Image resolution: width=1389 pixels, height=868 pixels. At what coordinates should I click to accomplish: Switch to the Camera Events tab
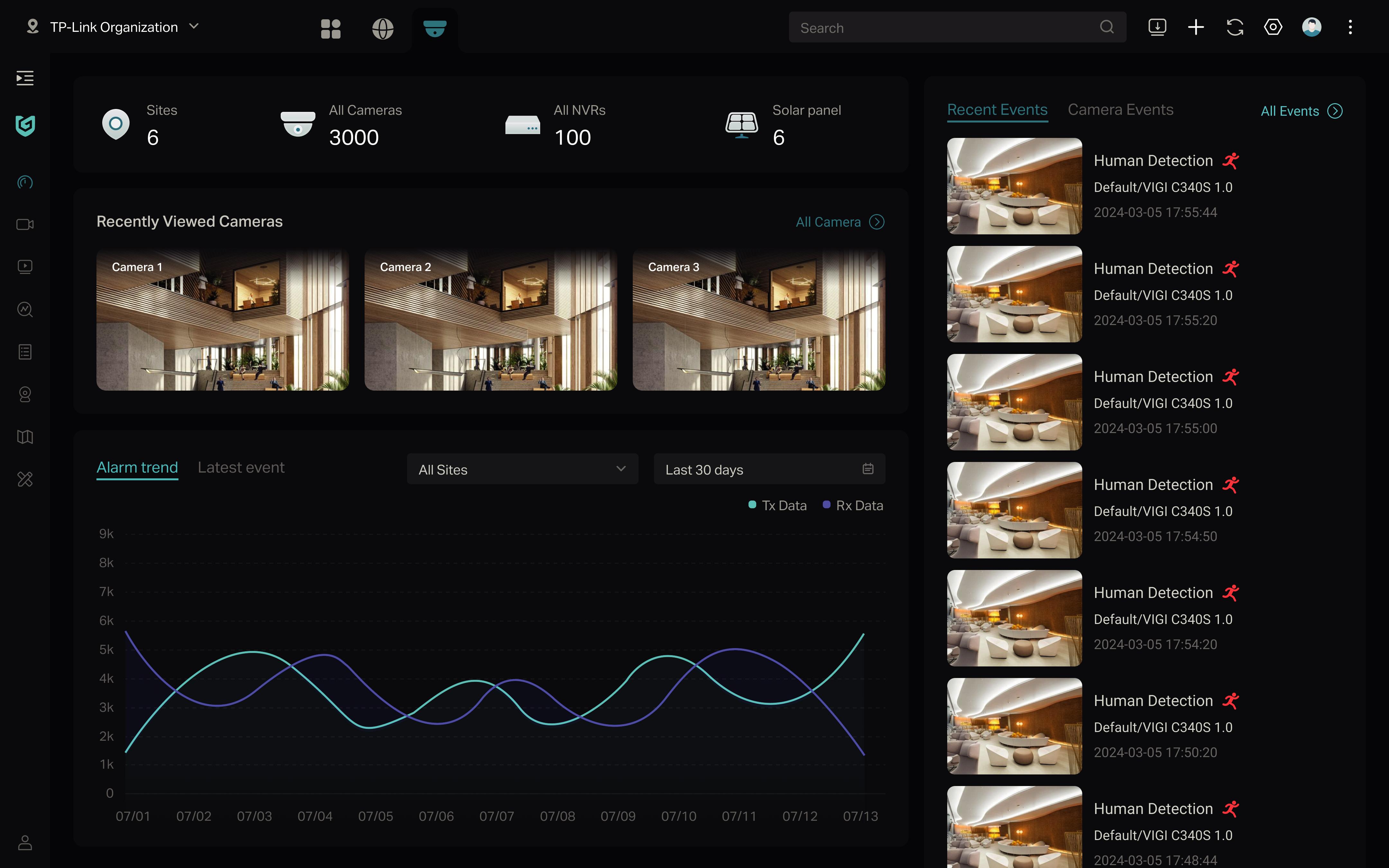pyautogui.click(x=1120, y=110)
